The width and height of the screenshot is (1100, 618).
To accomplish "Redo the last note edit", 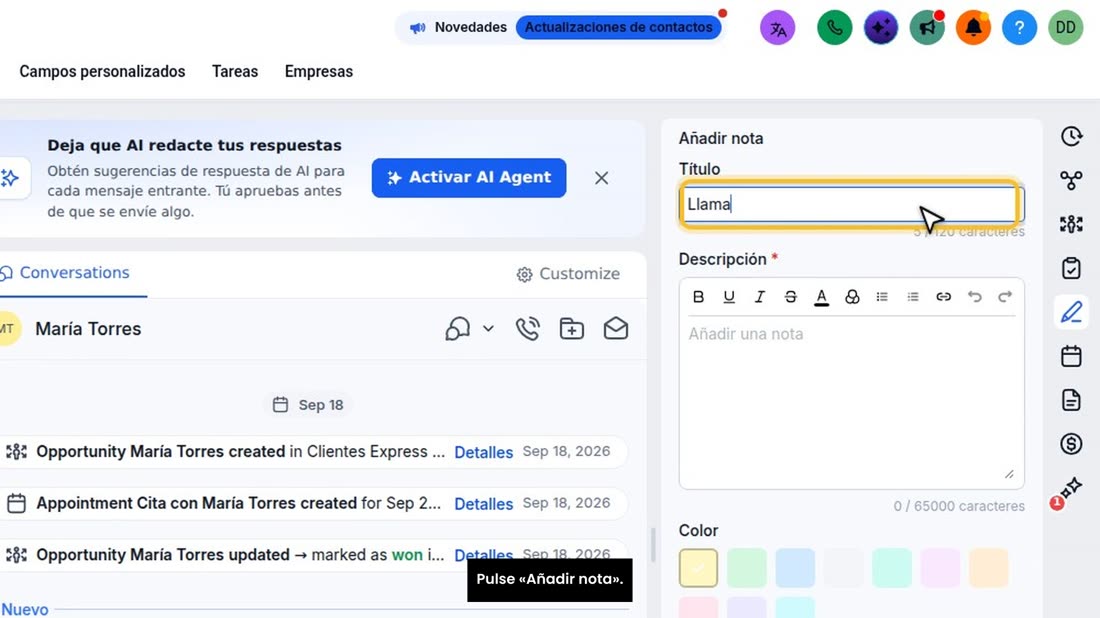I will point(1005,297).
